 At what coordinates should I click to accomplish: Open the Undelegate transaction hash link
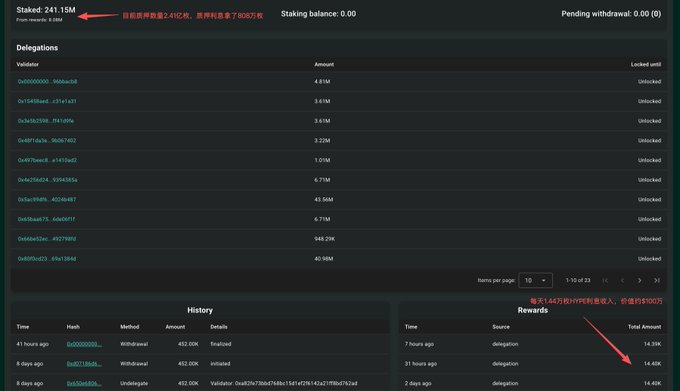[84, 384]
